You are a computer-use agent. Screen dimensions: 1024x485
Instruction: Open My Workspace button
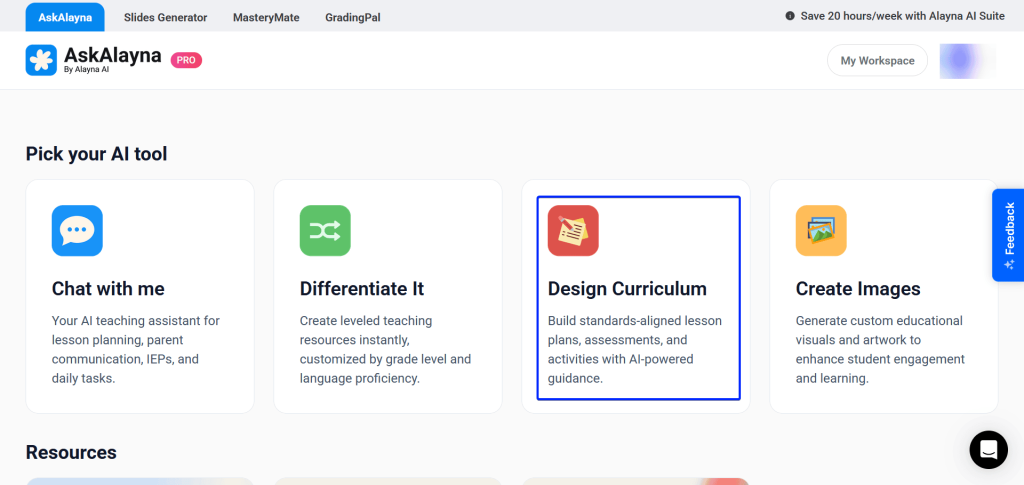click(877, 61)
